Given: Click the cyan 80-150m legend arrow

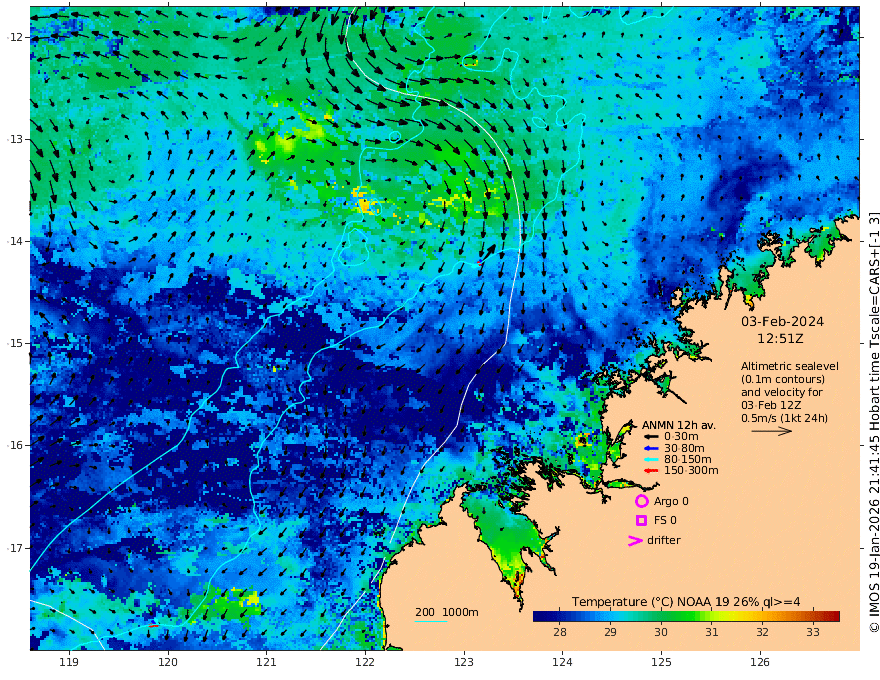Looking at the screenshot, I should click(x=650, y=460).
